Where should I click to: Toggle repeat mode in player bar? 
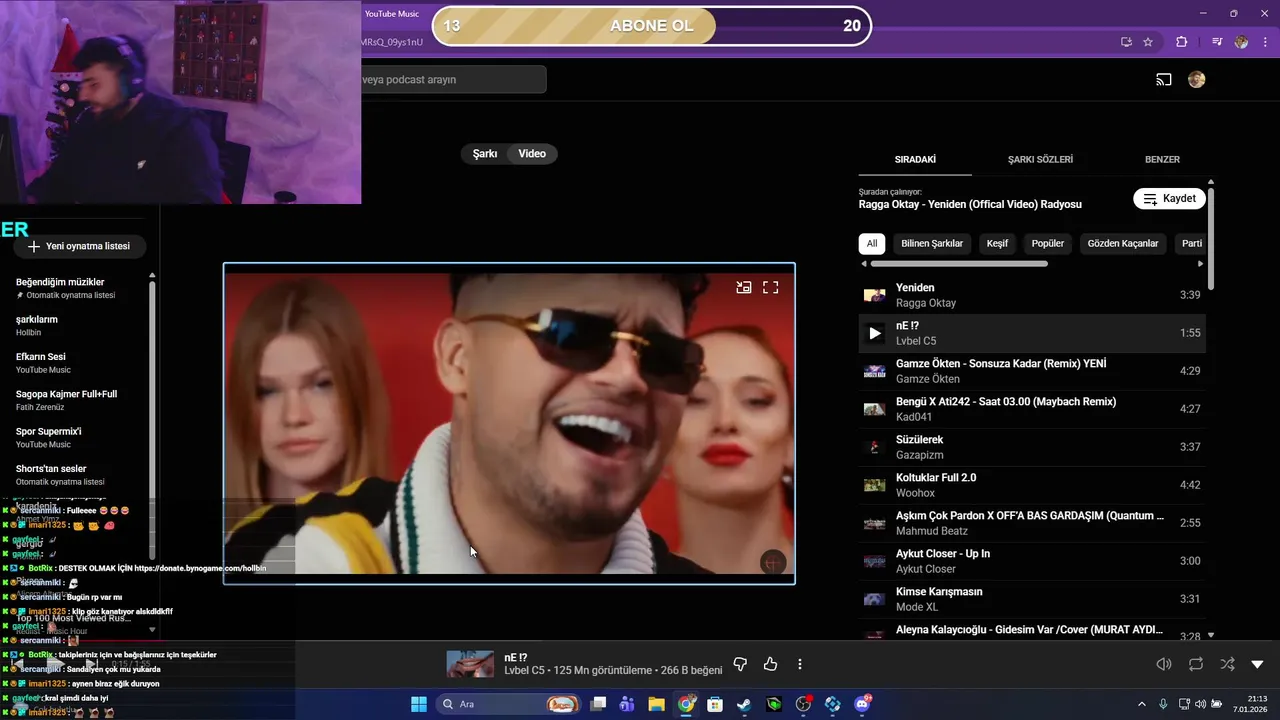click(1196, 664)
